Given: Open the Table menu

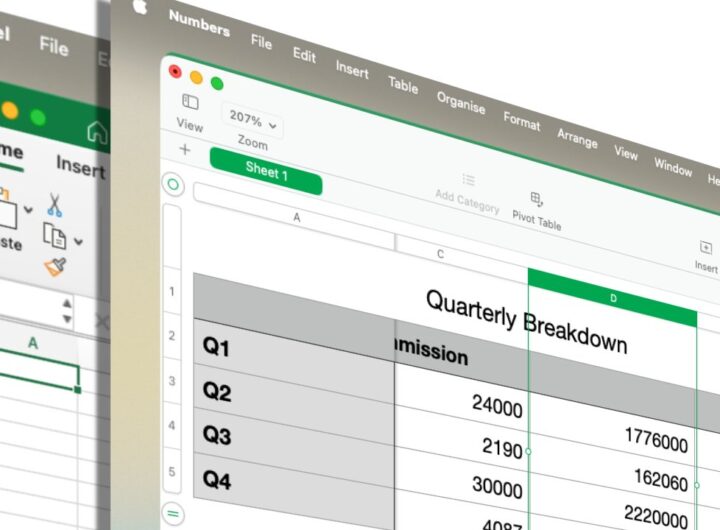Looking at the screenshot, I should tap(403, 85).
